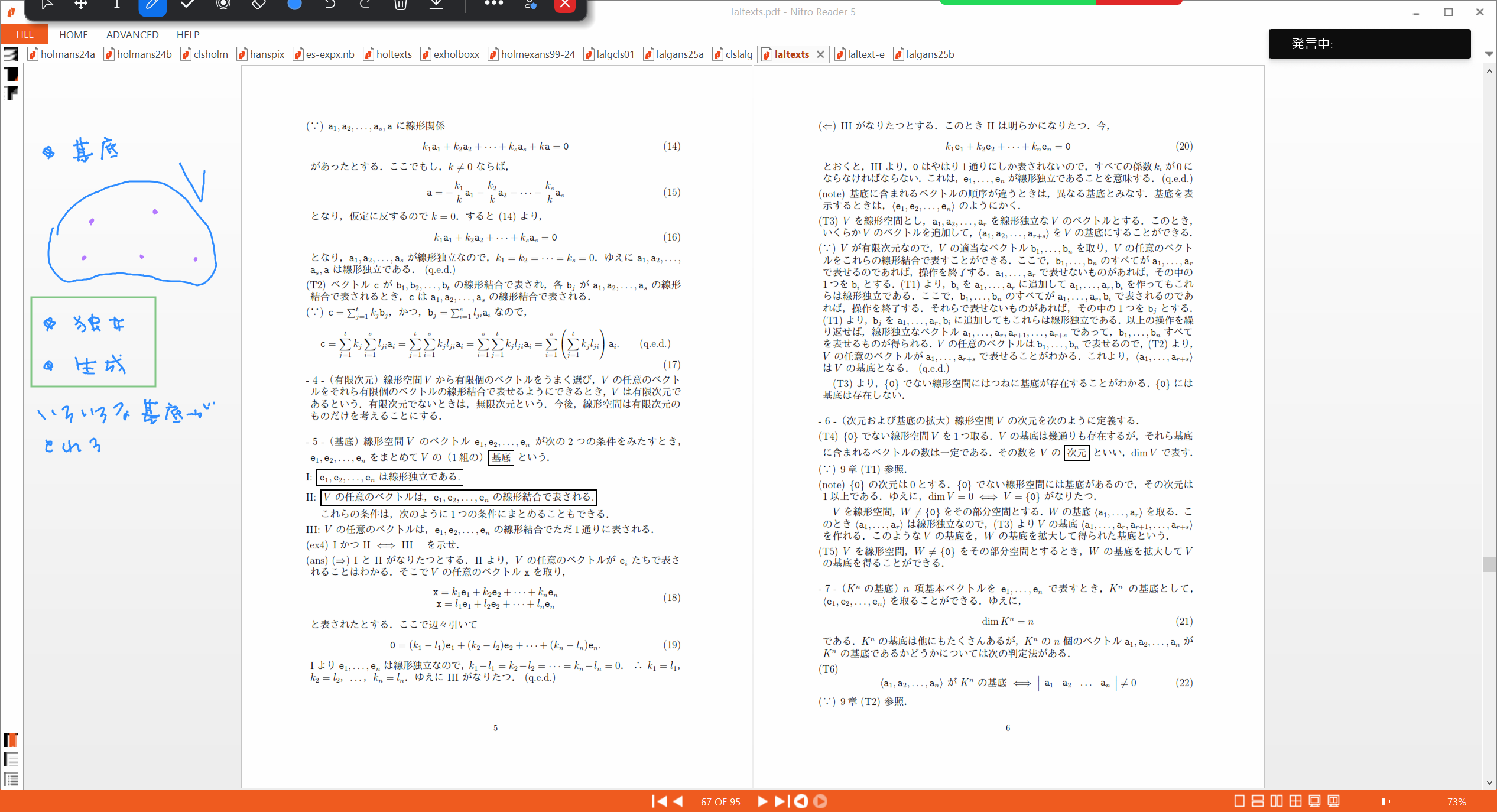
Task: Enable the laser pointer target tool
Action: tap(223, 5)
